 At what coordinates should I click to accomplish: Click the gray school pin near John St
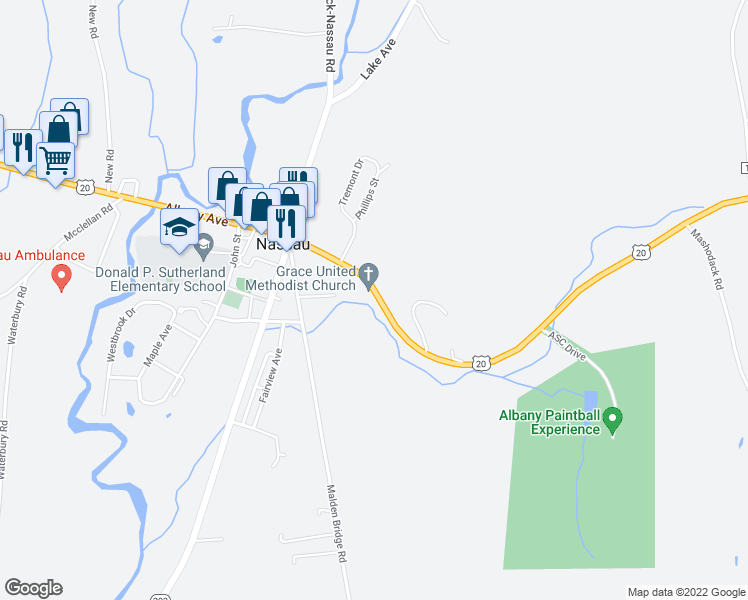click(204, 247)
